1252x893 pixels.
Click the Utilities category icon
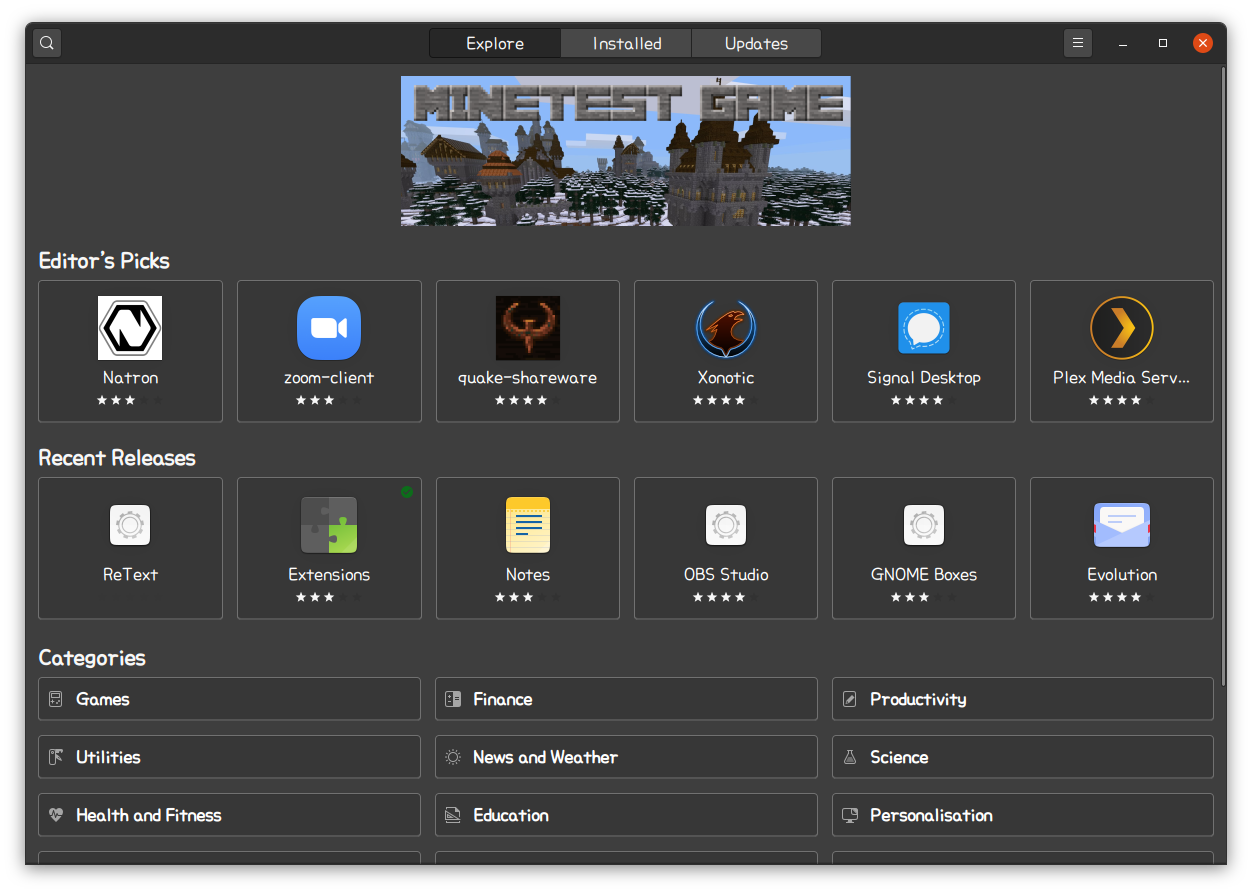[x=56, y=757]
